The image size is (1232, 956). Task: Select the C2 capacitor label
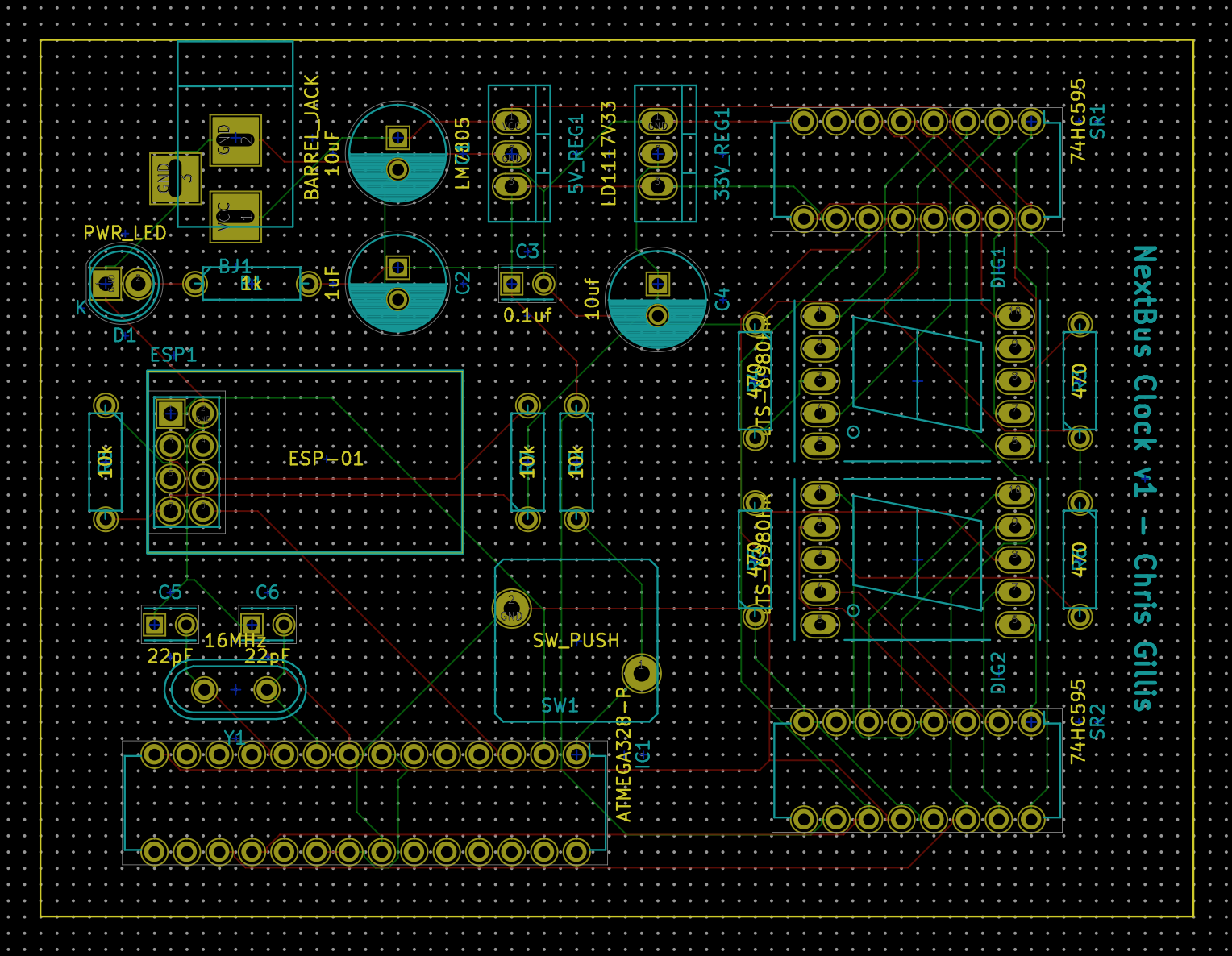pos(462,283)
